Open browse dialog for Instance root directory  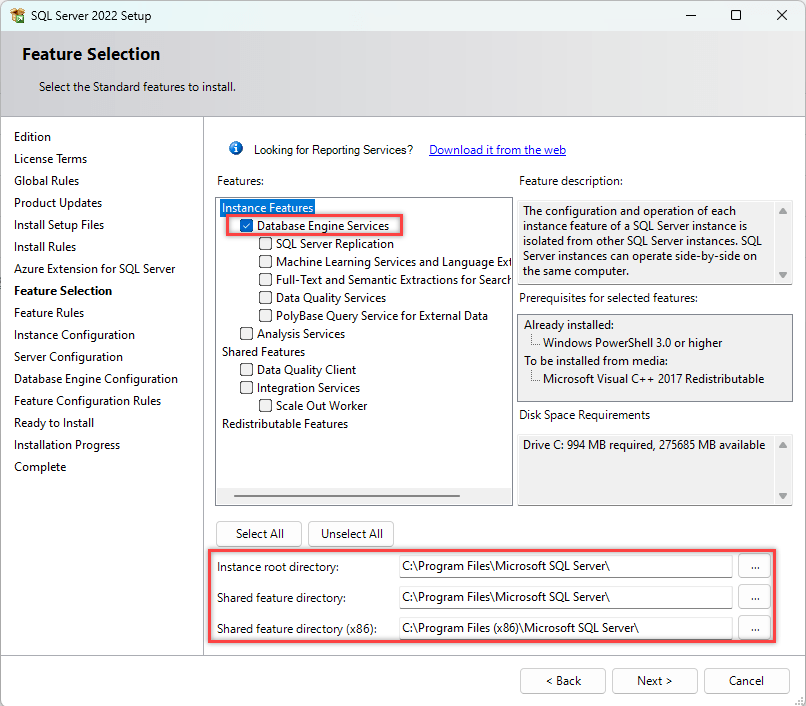755,566
